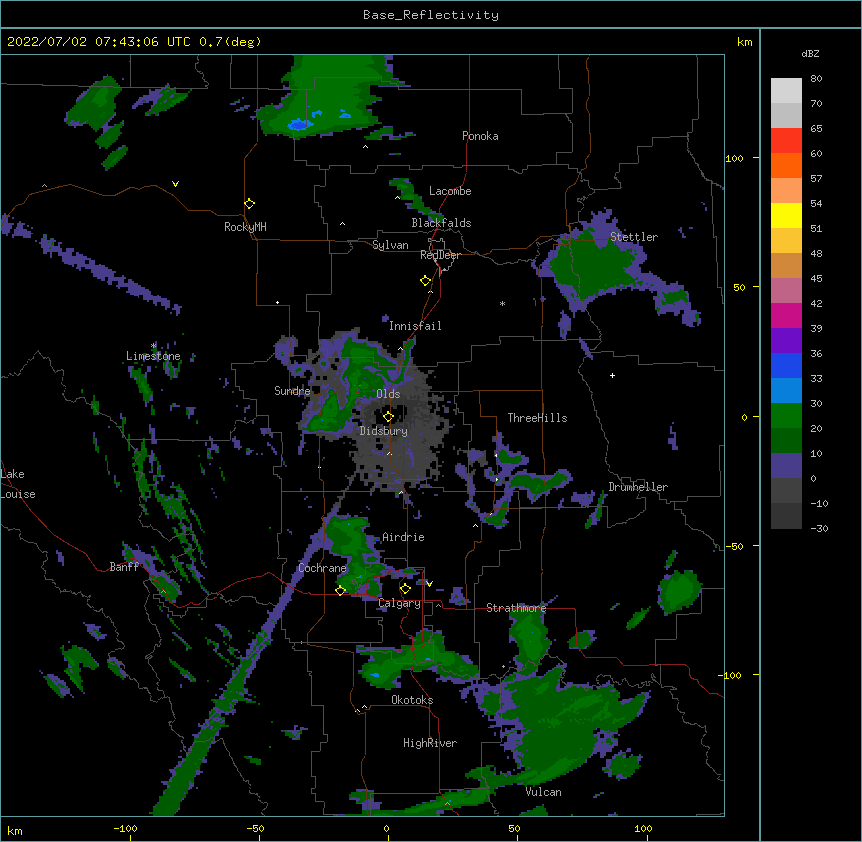Click the -30 value on dBZ scale

tap(819, 528)
